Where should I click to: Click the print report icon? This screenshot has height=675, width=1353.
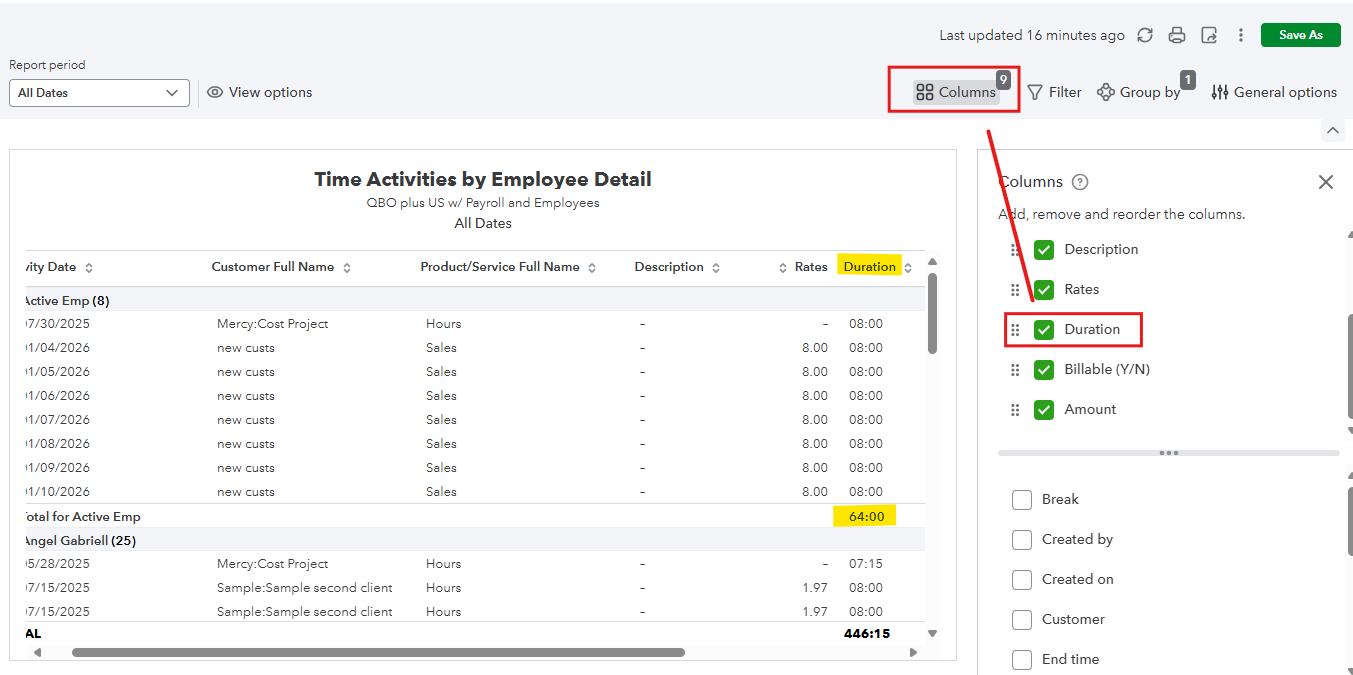pos(1177,35)
